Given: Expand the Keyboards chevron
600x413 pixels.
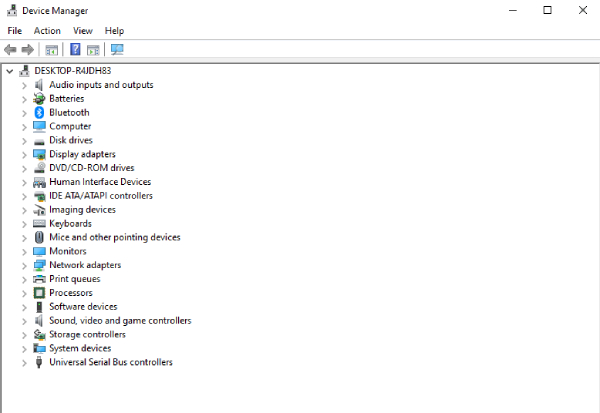Looking at the screenshot, I should (x=24, y=224).
